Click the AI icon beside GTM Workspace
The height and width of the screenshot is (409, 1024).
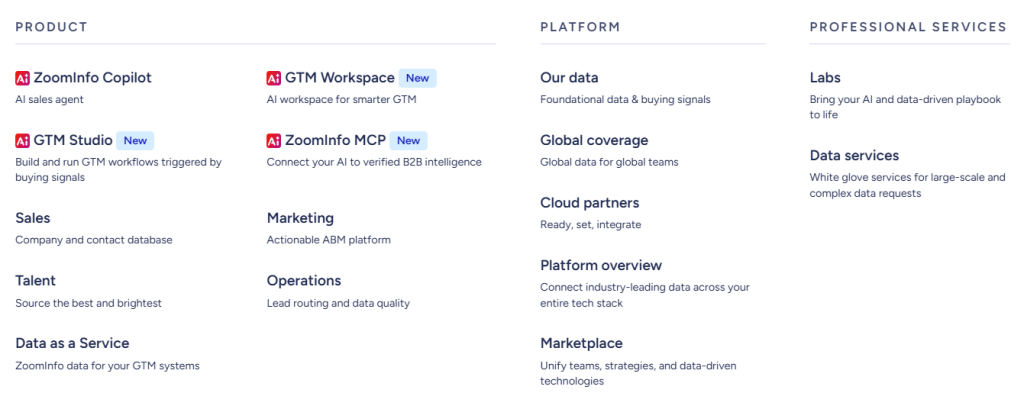click(x=274, y=78)
